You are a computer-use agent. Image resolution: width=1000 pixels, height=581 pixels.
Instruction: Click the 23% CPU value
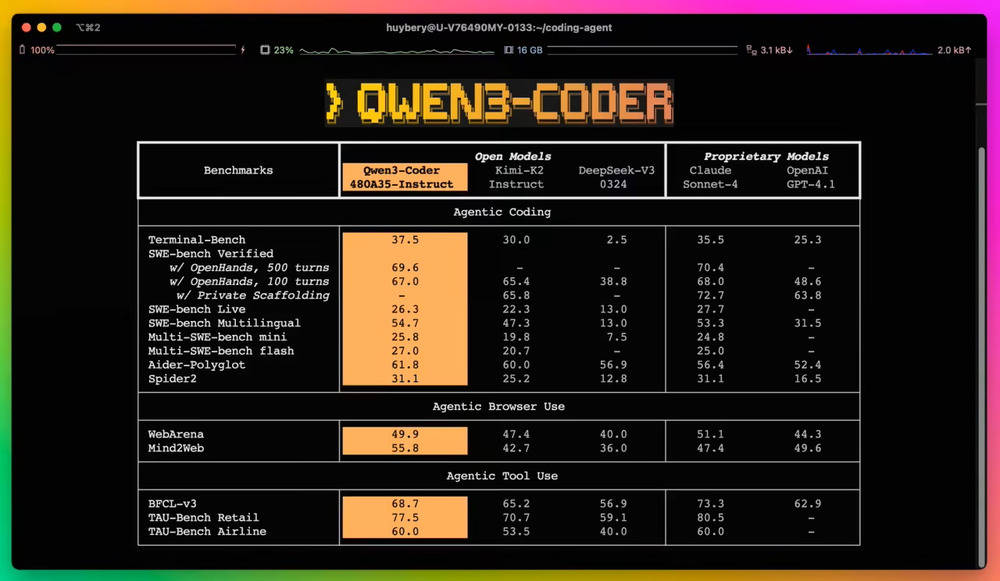[283, 50]
